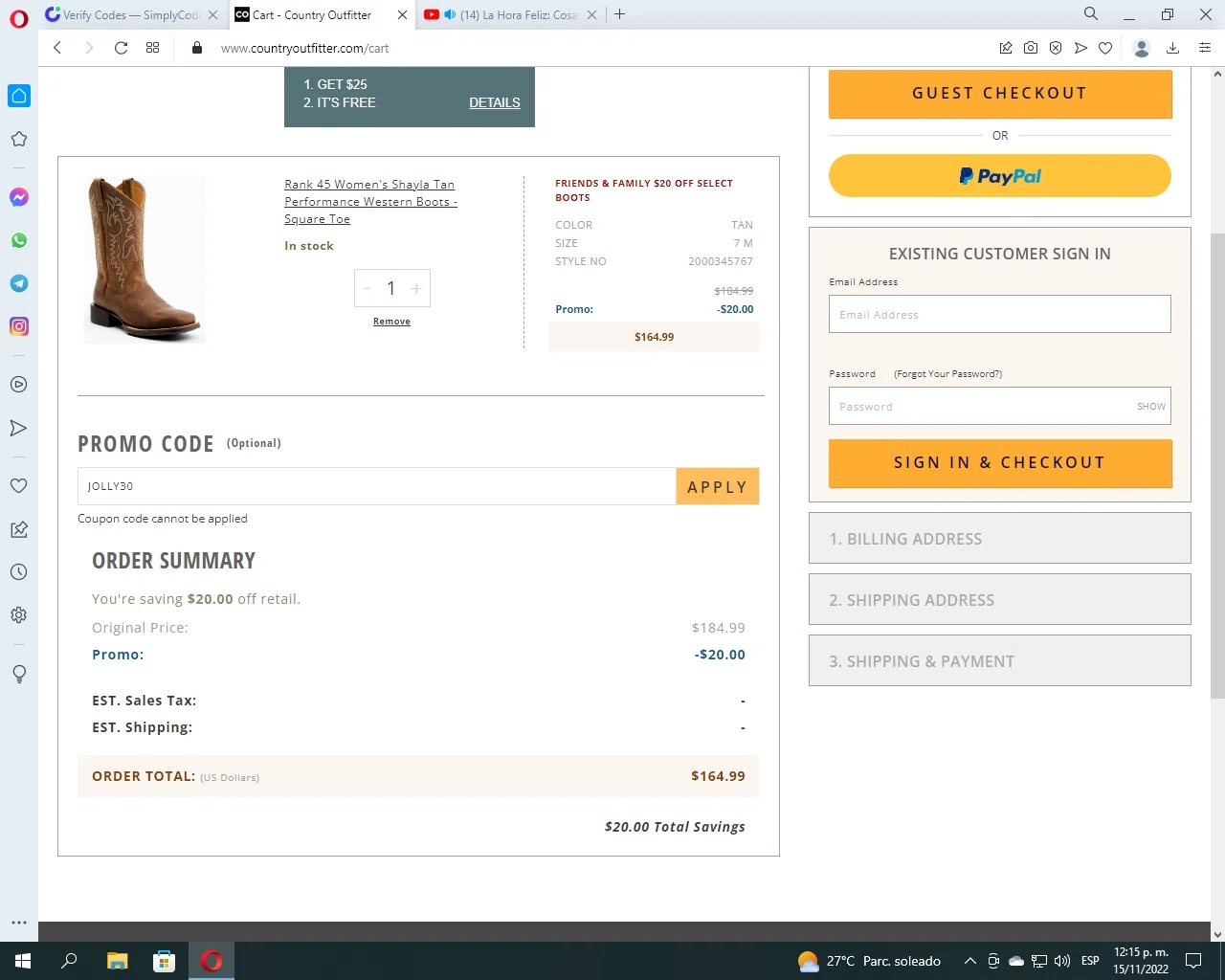The height and width of the screenshot is (980, 1225).
Task: Open Instagram in sidebar
Action: pyautogui.click(x=18, y=326)
